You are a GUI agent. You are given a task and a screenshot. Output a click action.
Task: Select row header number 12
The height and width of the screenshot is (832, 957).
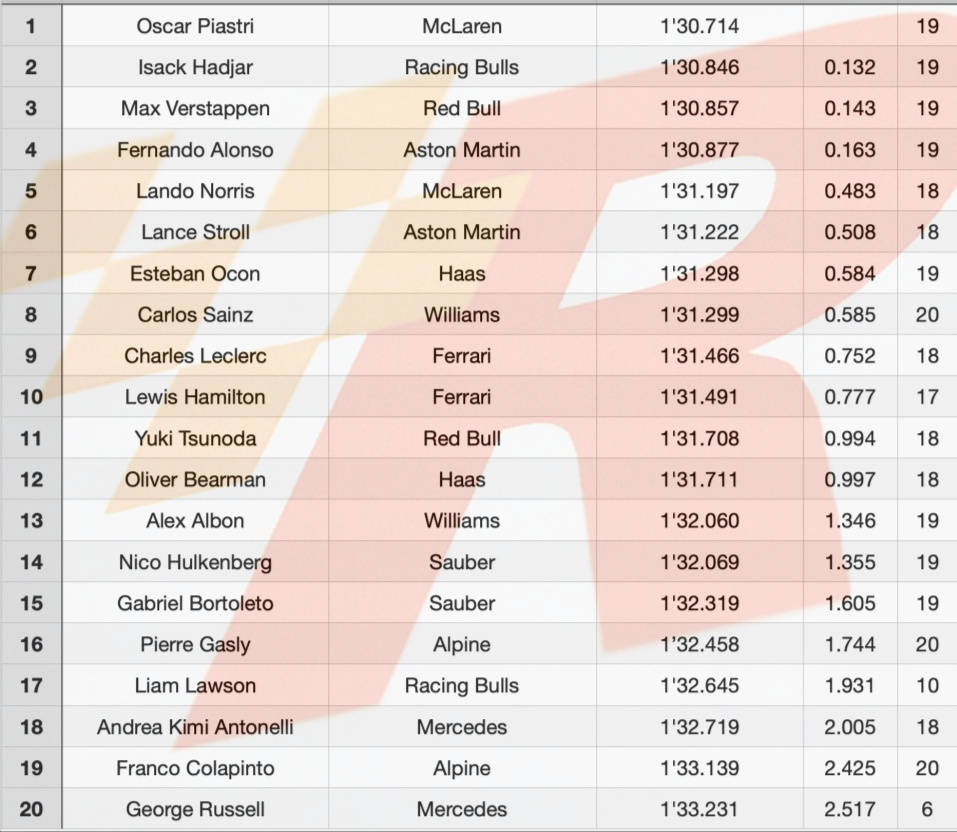31,480
